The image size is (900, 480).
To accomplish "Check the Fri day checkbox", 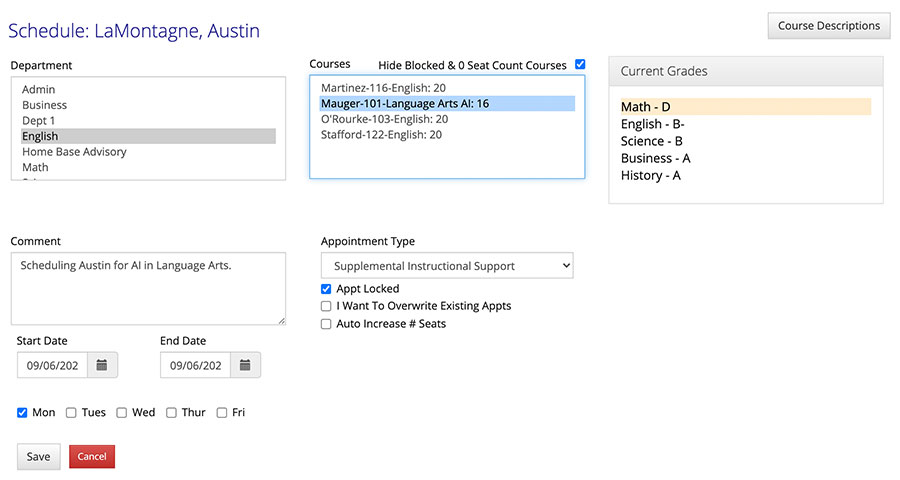I will click(222, 412).
